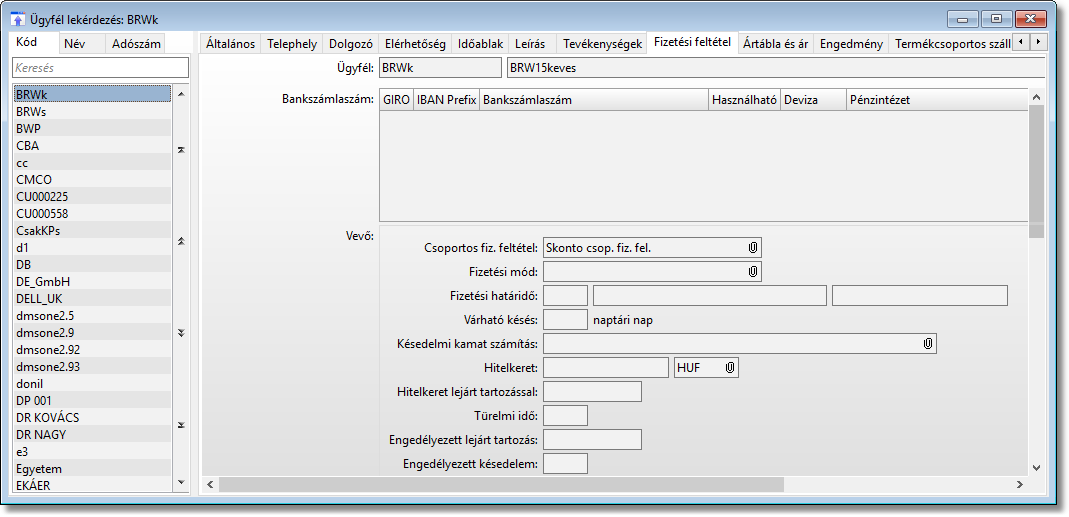Select donil in the customer list
This screenshot has height=517, width=1069.
(92, 383)
